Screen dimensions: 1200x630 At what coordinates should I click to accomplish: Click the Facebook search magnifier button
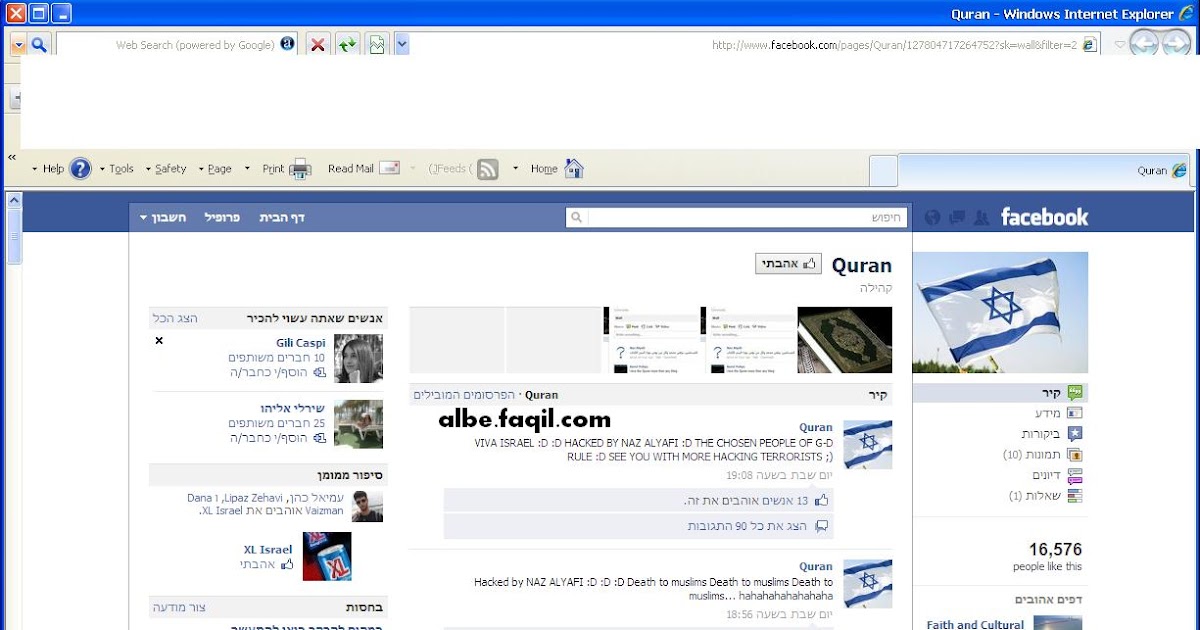click(x=577, y=217)
